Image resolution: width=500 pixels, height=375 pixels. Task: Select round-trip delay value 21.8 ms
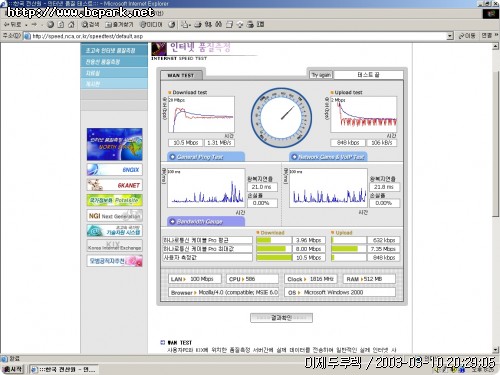pos(384,187)
